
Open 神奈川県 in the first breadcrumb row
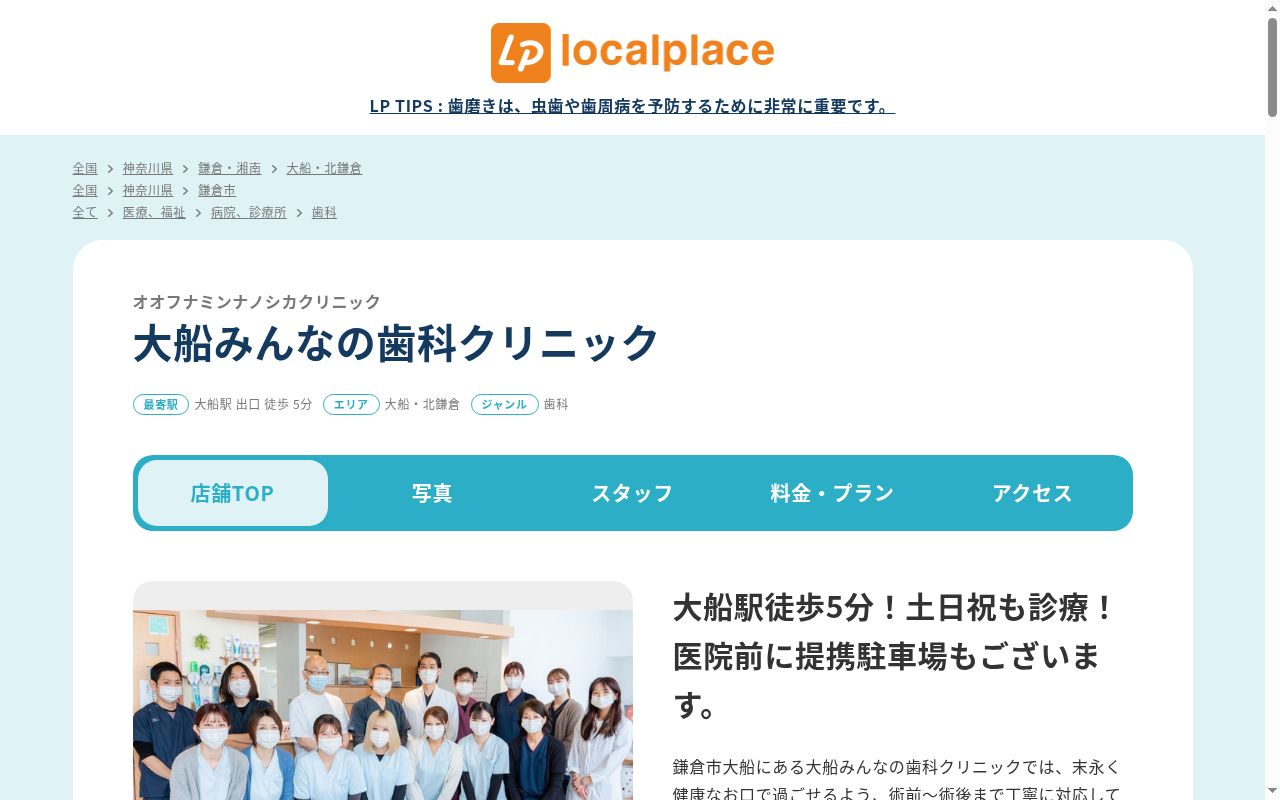(x=148, y=168)
